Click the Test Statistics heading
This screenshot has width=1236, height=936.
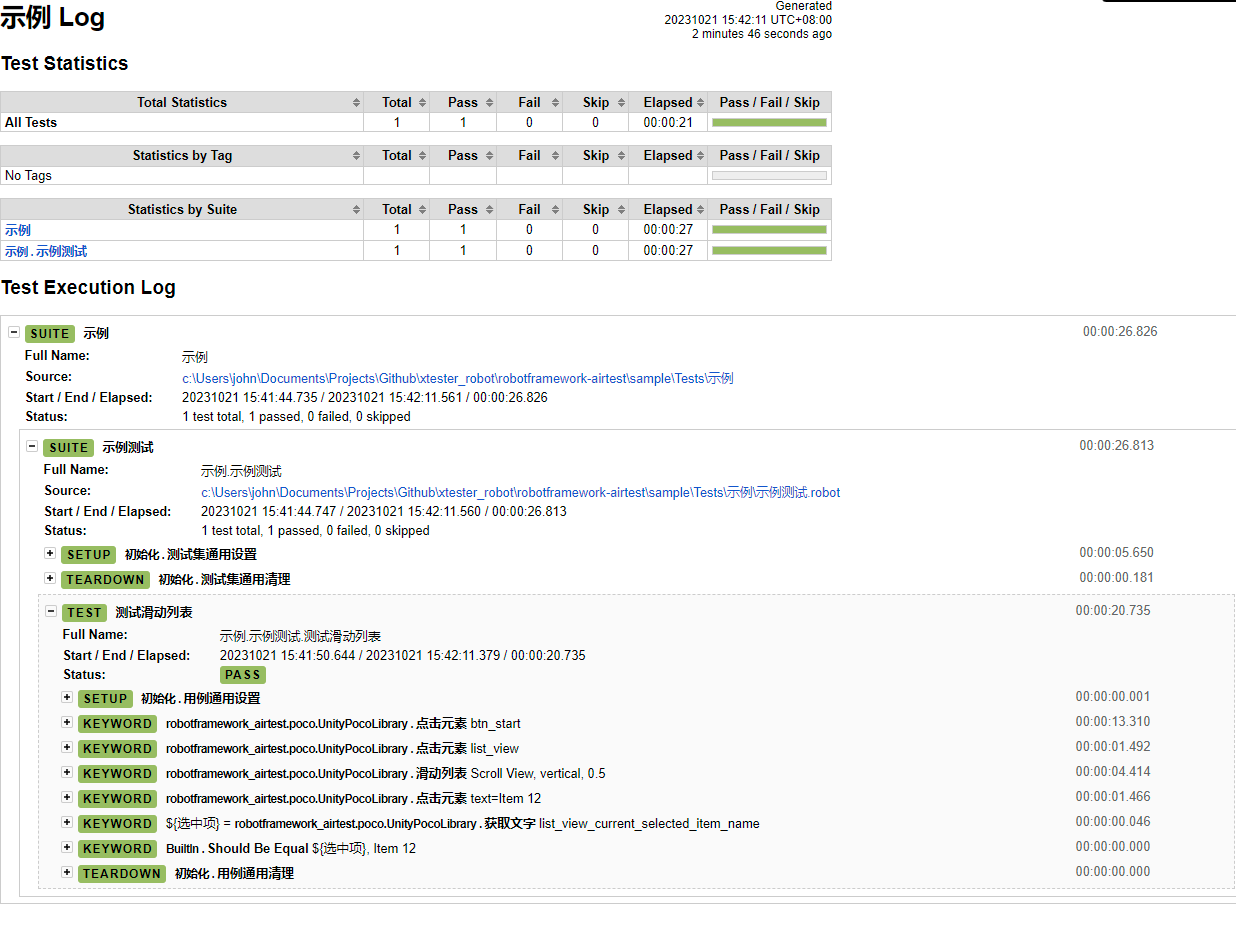(x=65, y=63)
